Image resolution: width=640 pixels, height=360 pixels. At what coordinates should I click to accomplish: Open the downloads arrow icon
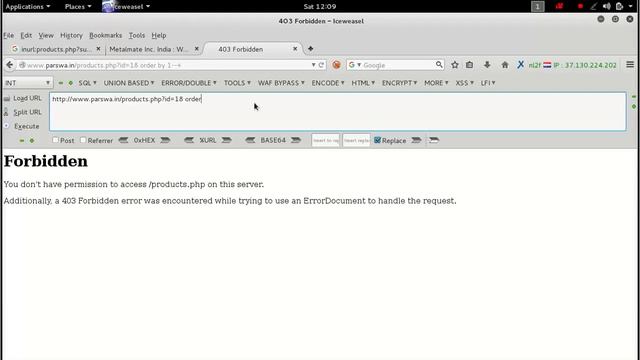click(487, 64)
